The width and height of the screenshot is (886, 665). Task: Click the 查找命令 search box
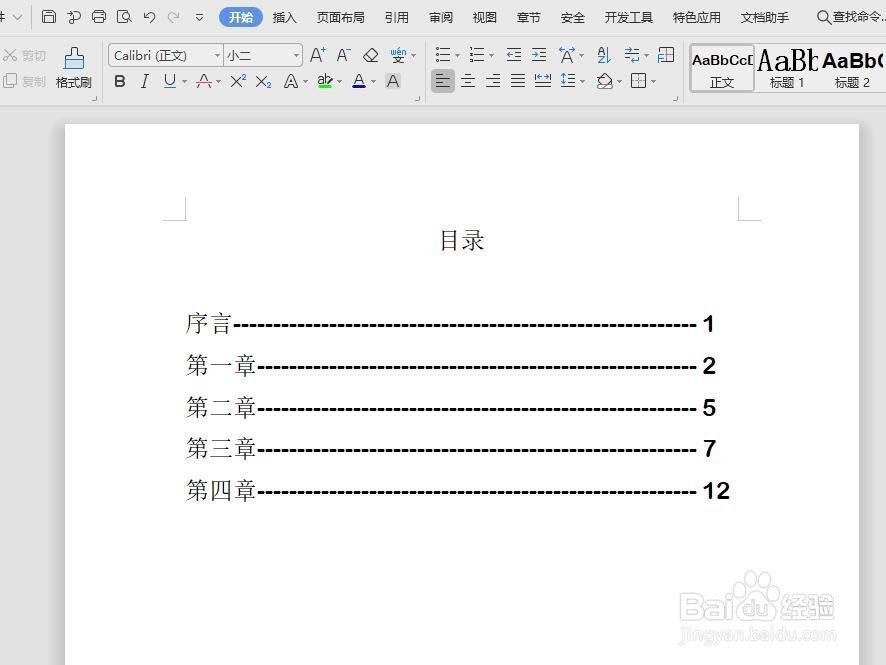click(x=851, y=17)
